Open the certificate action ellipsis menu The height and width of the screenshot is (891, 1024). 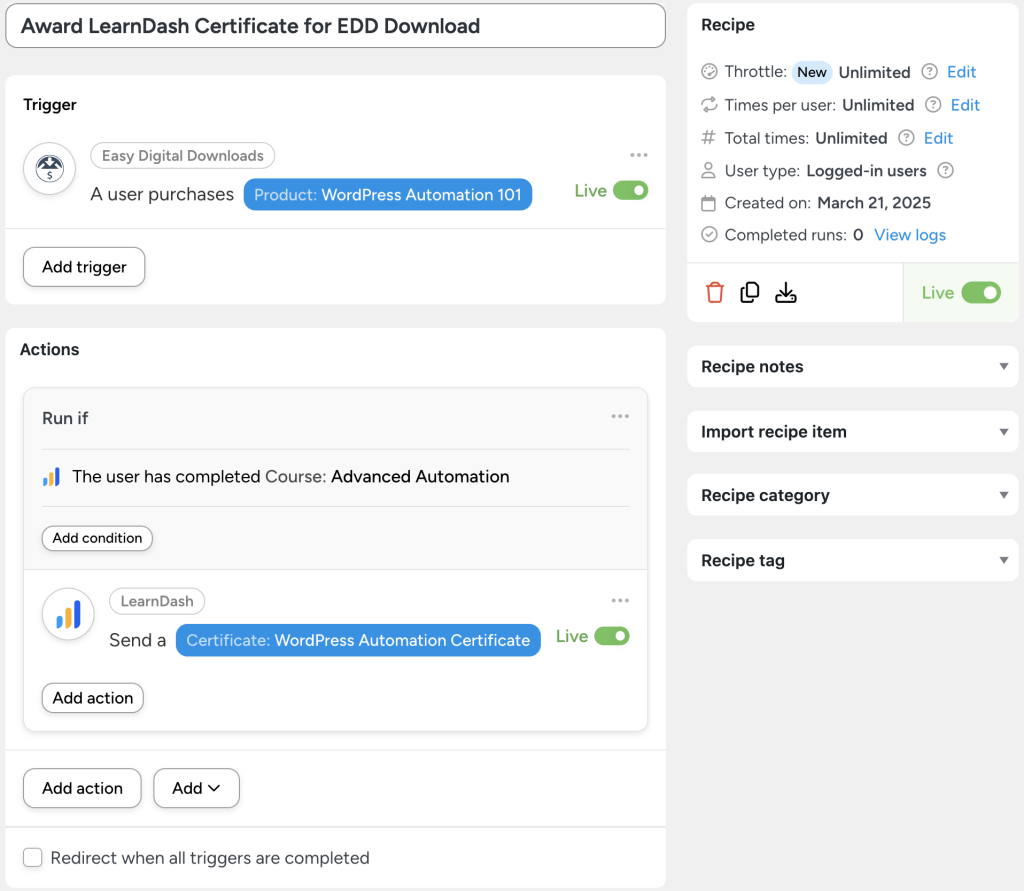[x=620, y=600]
